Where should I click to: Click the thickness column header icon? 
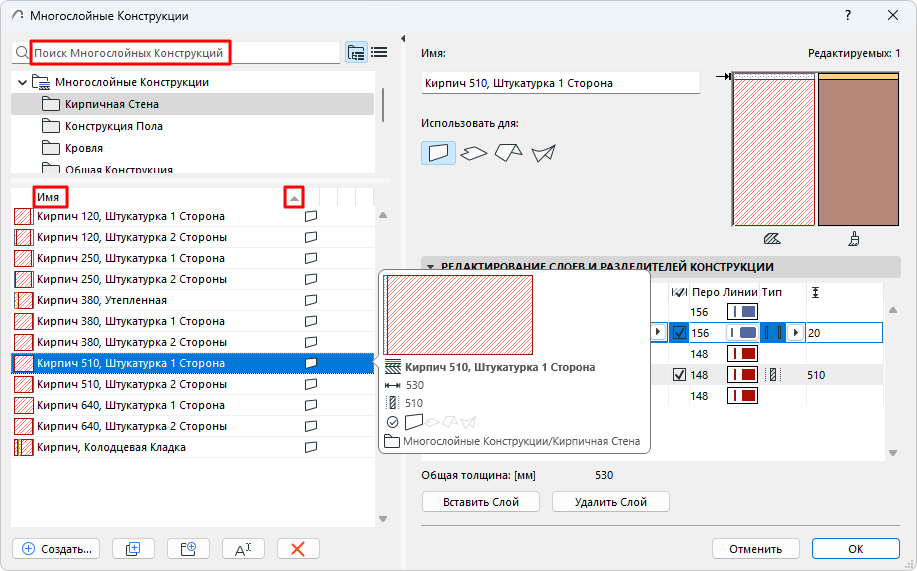[815, 293]
